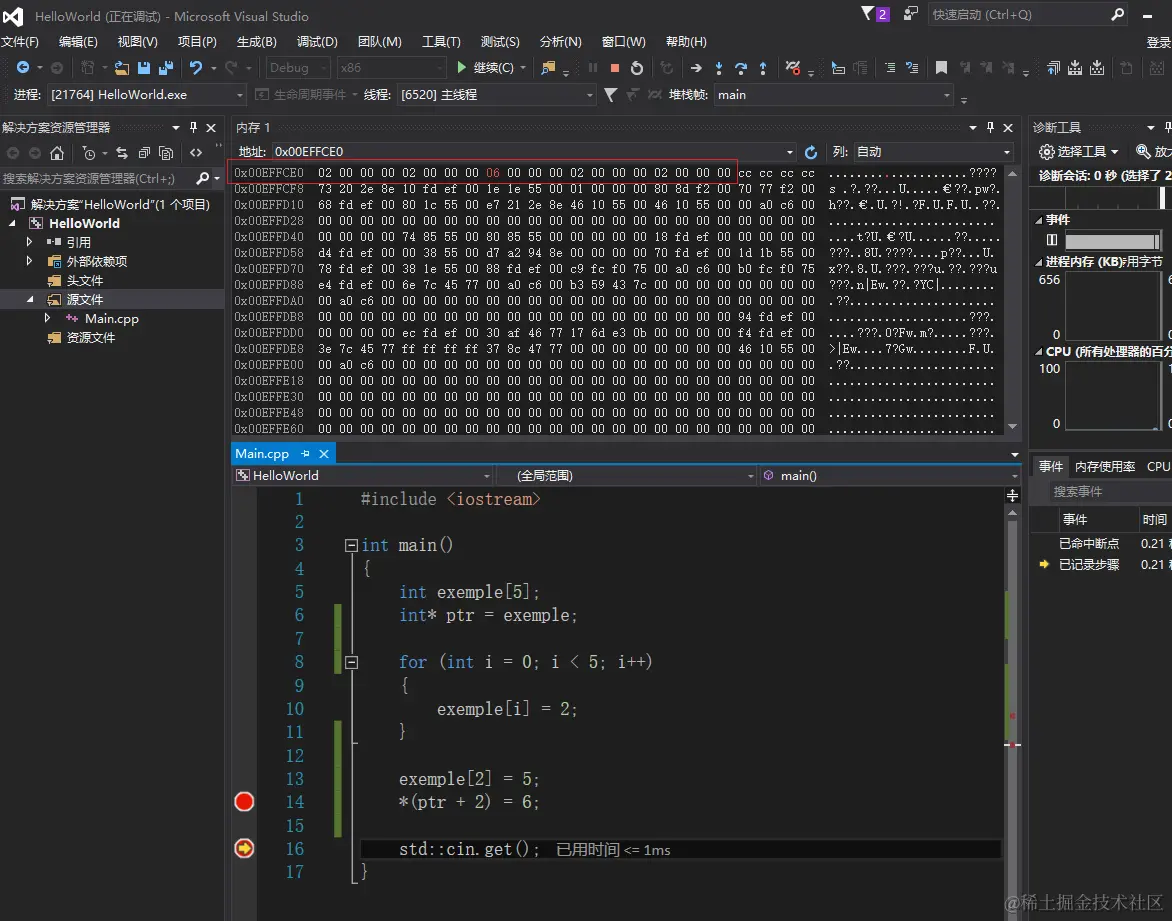
Task: Refresh the memory window address view
Action: tap(811, 152)
